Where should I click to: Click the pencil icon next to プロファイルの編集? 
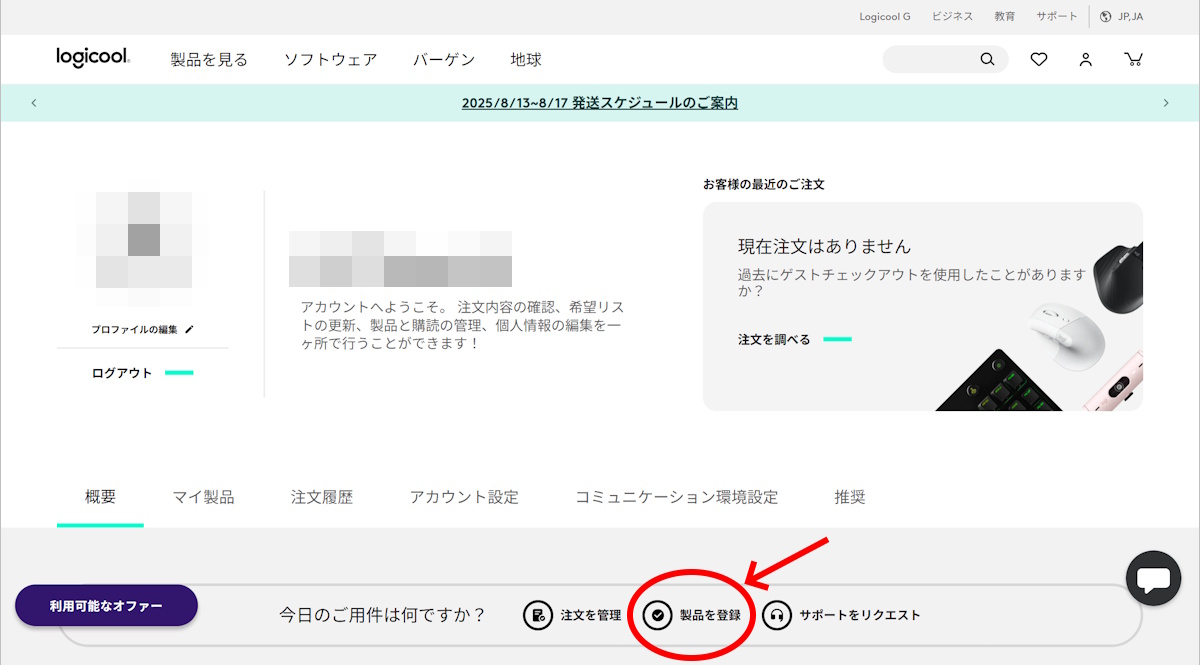(188, 328)
